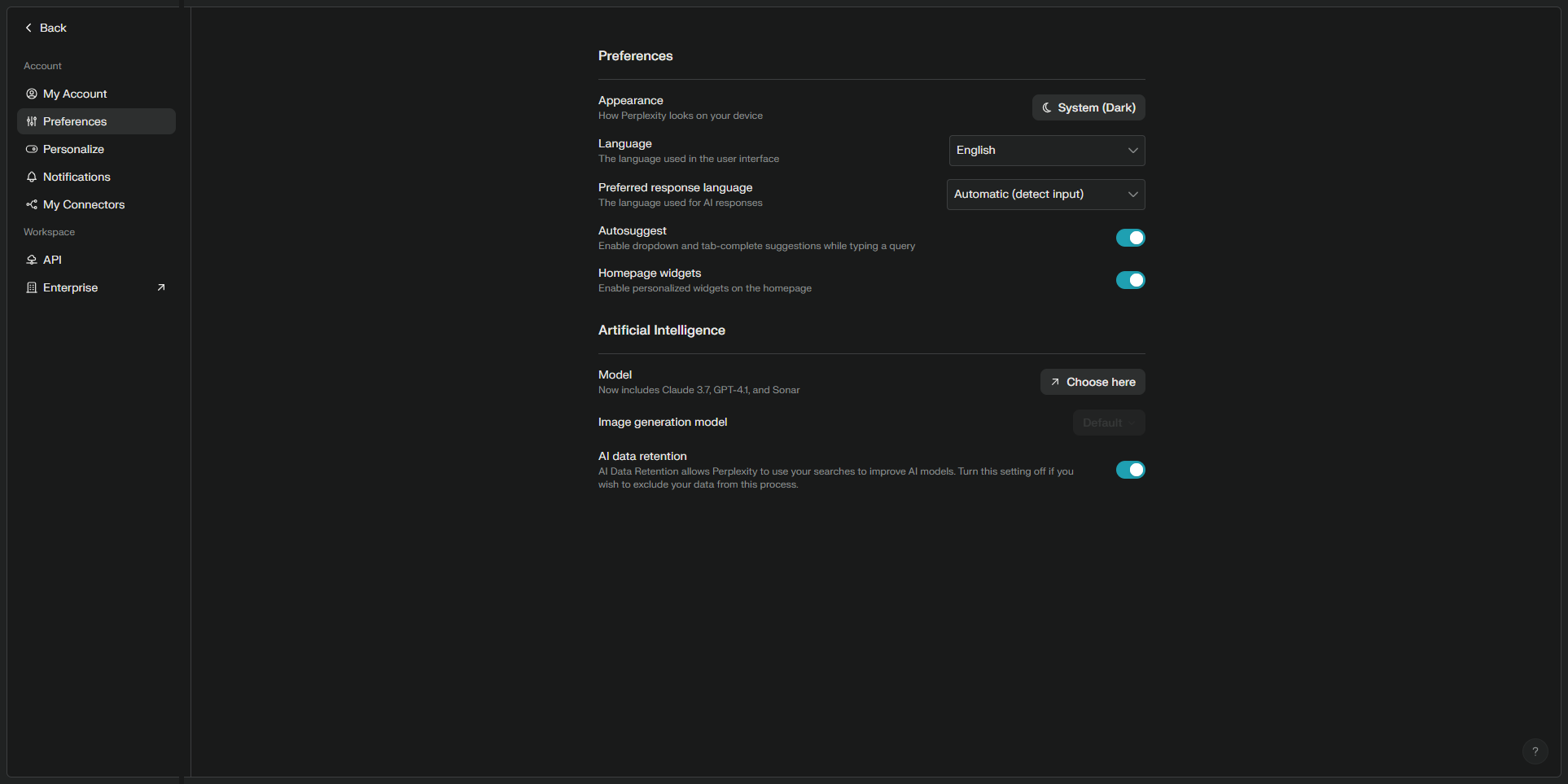Click the Notifications bell icon
The width and height of the screenshot is (1568, 784).
(x=32, y=177)
